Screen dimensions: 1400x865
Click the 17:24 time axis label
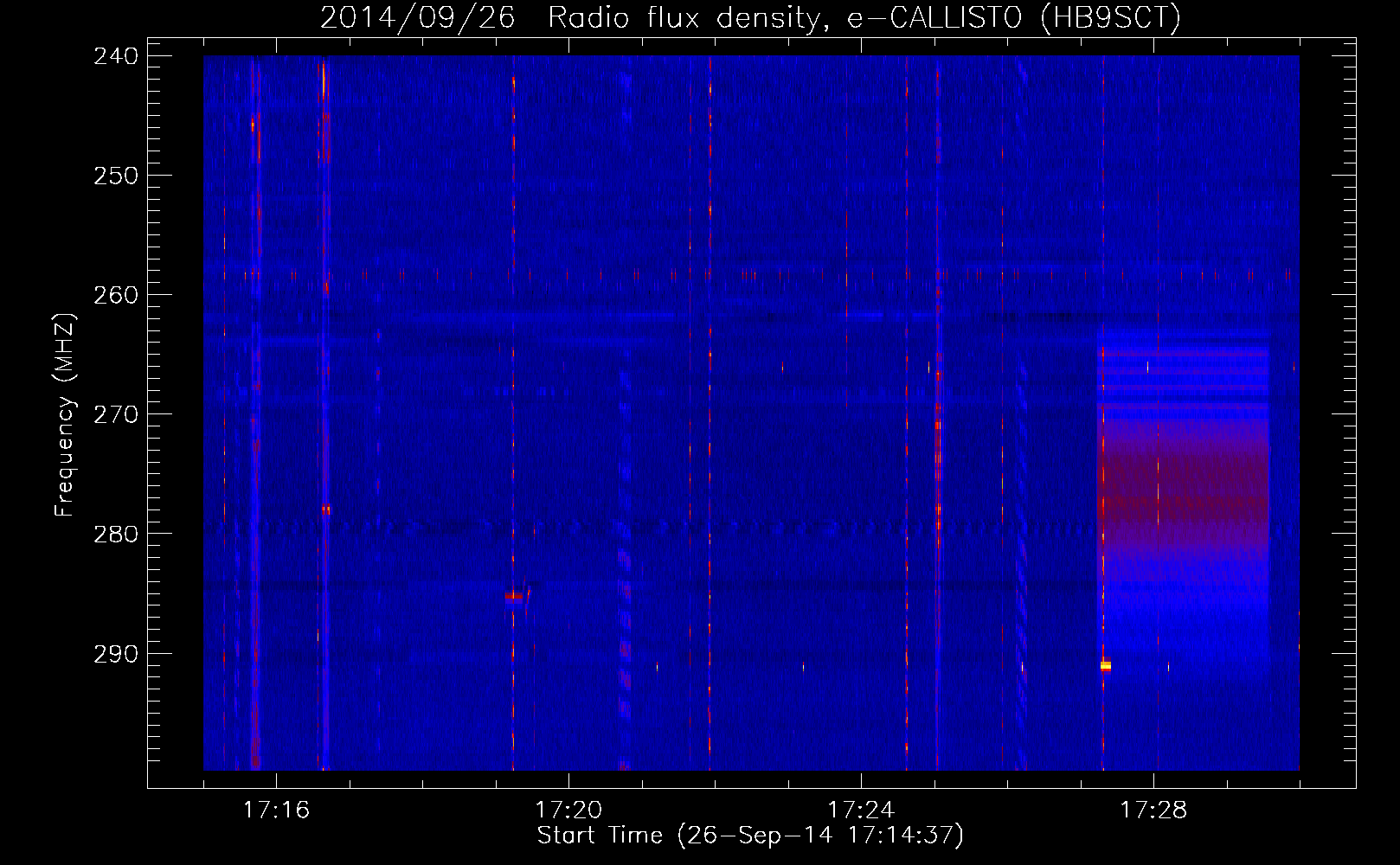tap(861, 810)
